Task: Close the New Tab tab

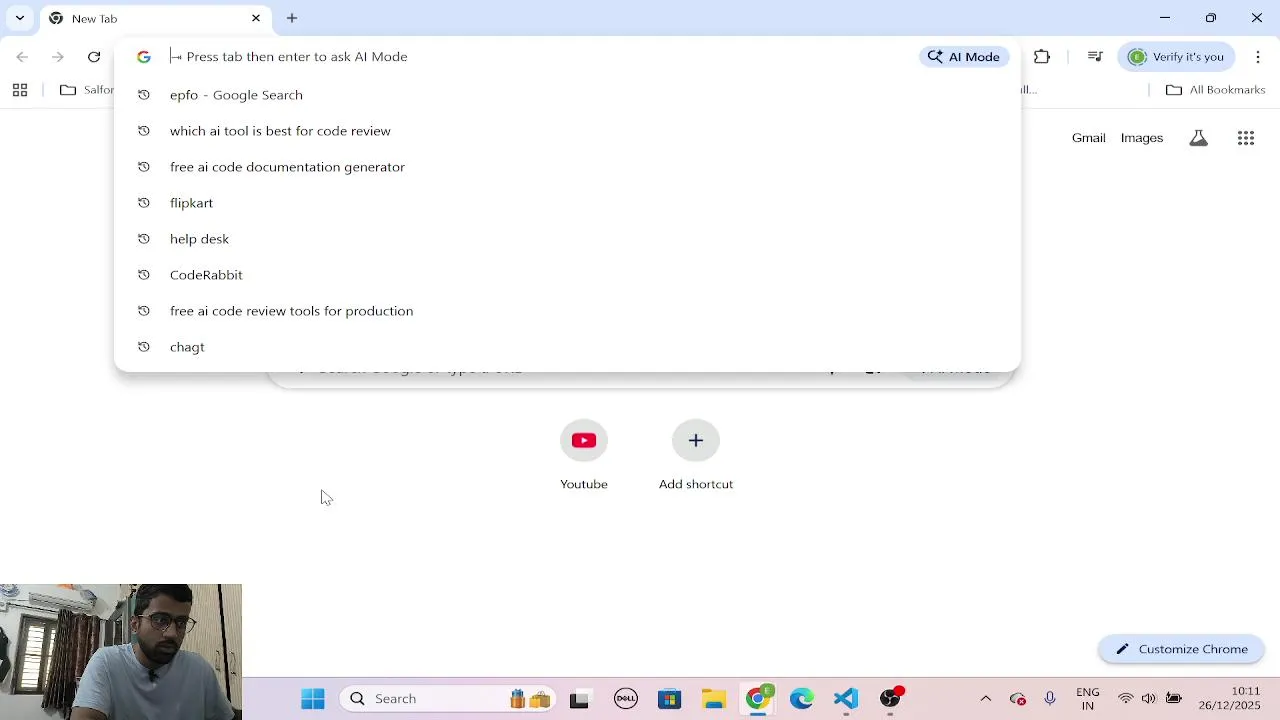Action: pyautogui.click(x=255, y=18)
